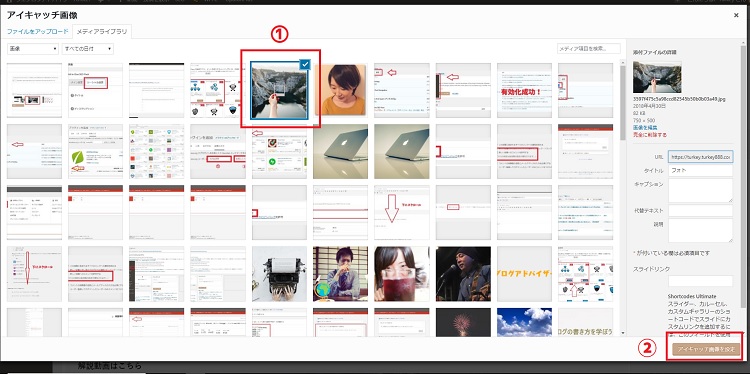
Task: Select the typewriter photo thumbnail
Action: tap(279, 274)
